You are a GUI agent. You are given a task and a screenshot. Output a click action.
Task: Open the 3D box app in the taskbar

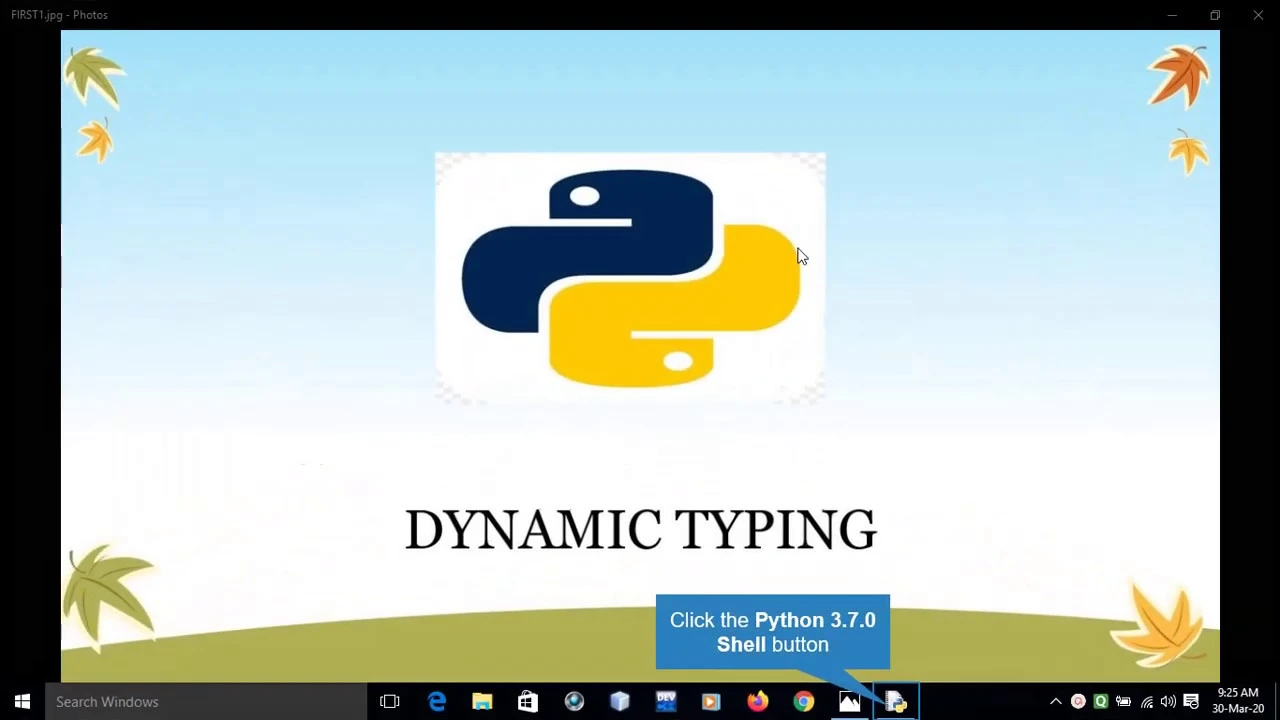620,702
